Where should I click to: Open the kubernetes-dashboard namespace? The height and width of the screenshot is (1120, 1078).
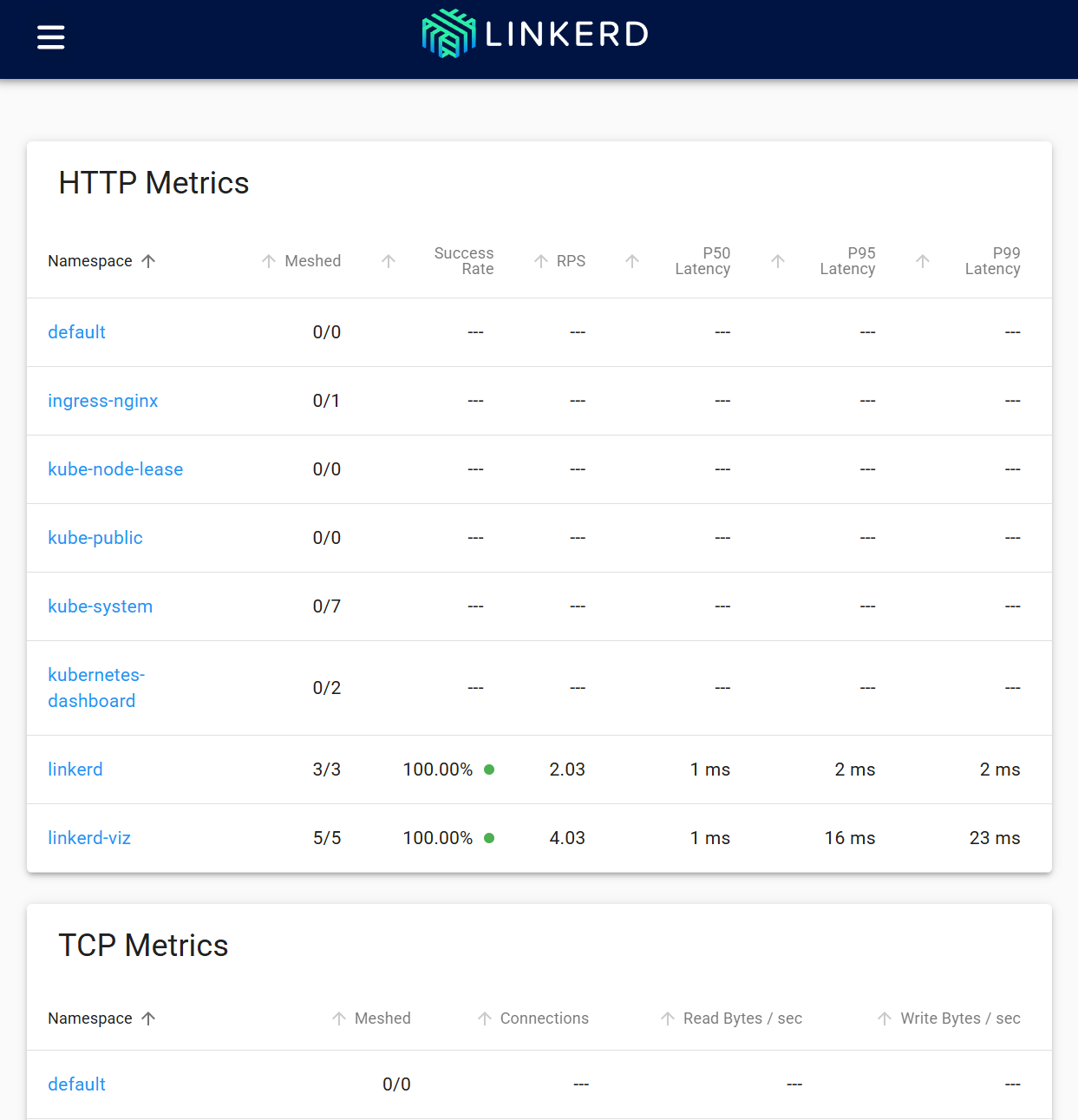click(x=96, y=688)
